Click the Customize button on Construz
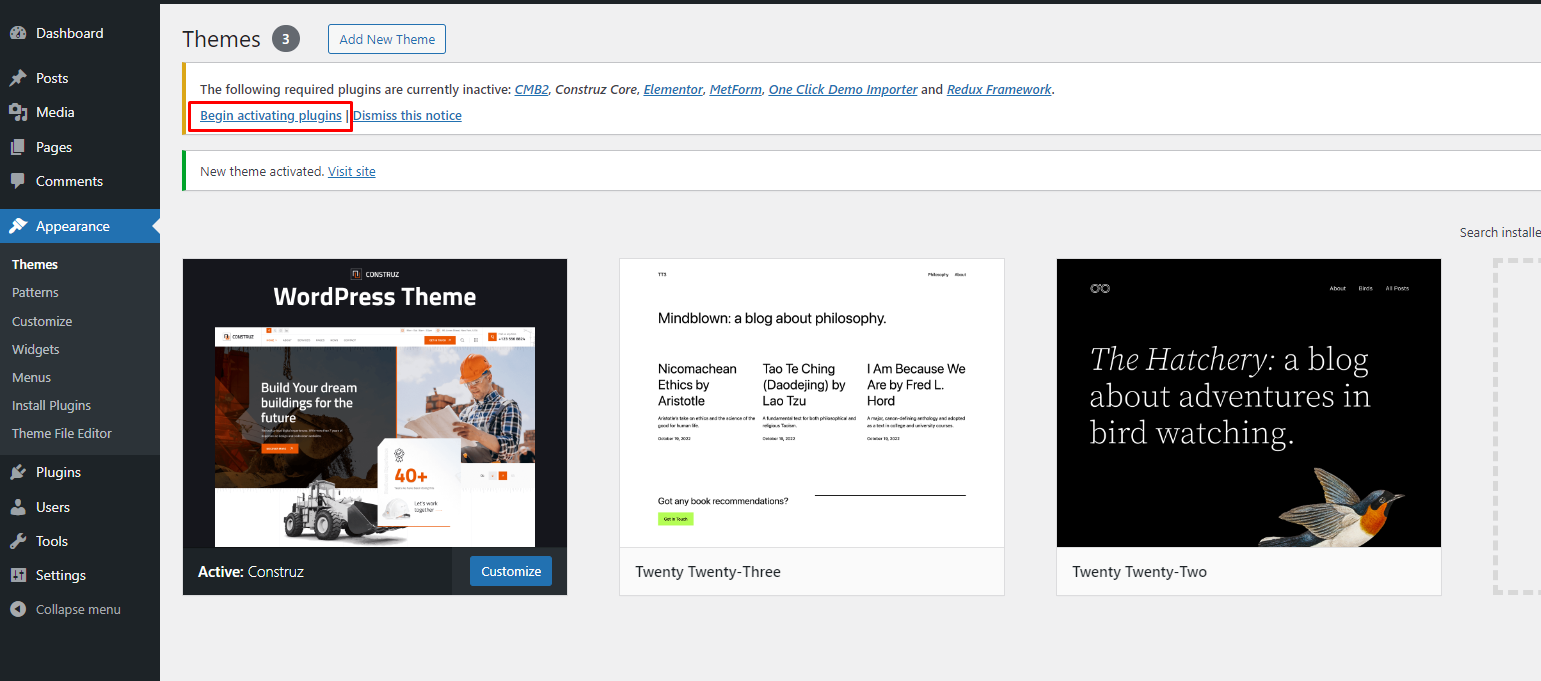This screenshot has height=681, width=1541. tap(511, 571)
